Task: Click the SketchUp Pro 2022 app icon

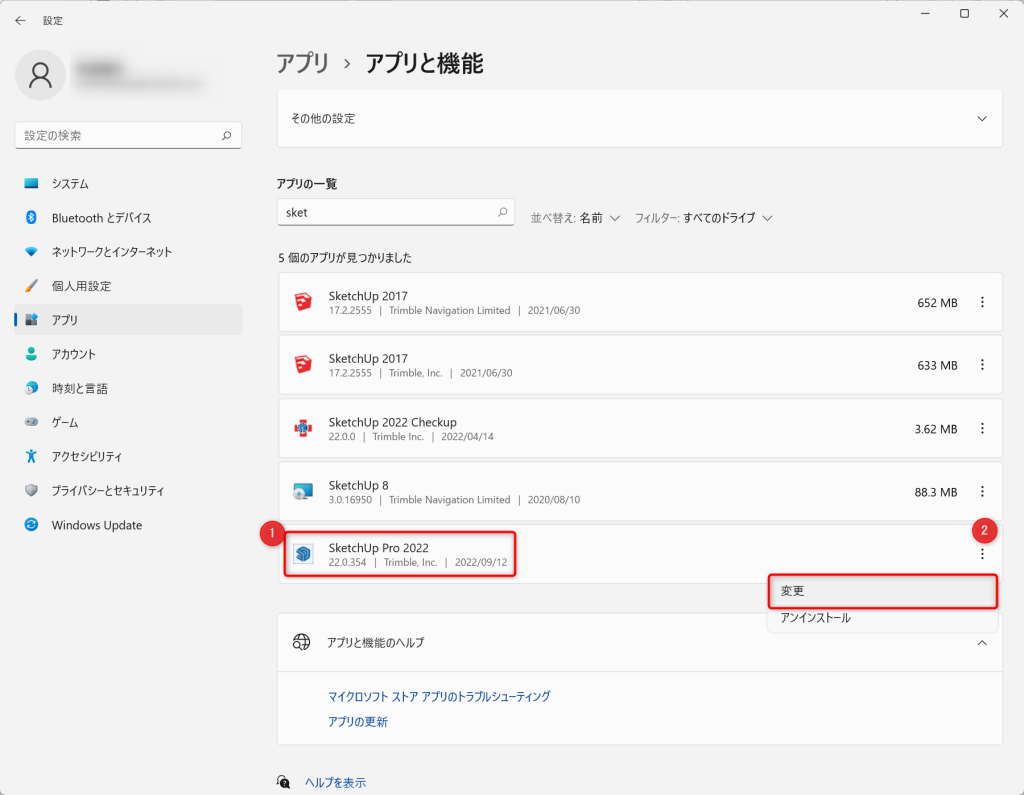Action: point(304,554)
